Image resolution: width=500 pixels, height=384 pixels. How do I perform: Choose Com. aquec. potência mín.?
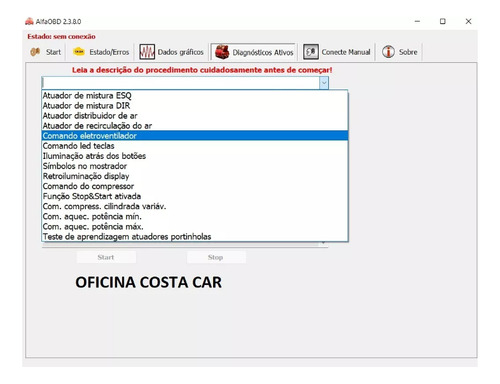(195, 216)
